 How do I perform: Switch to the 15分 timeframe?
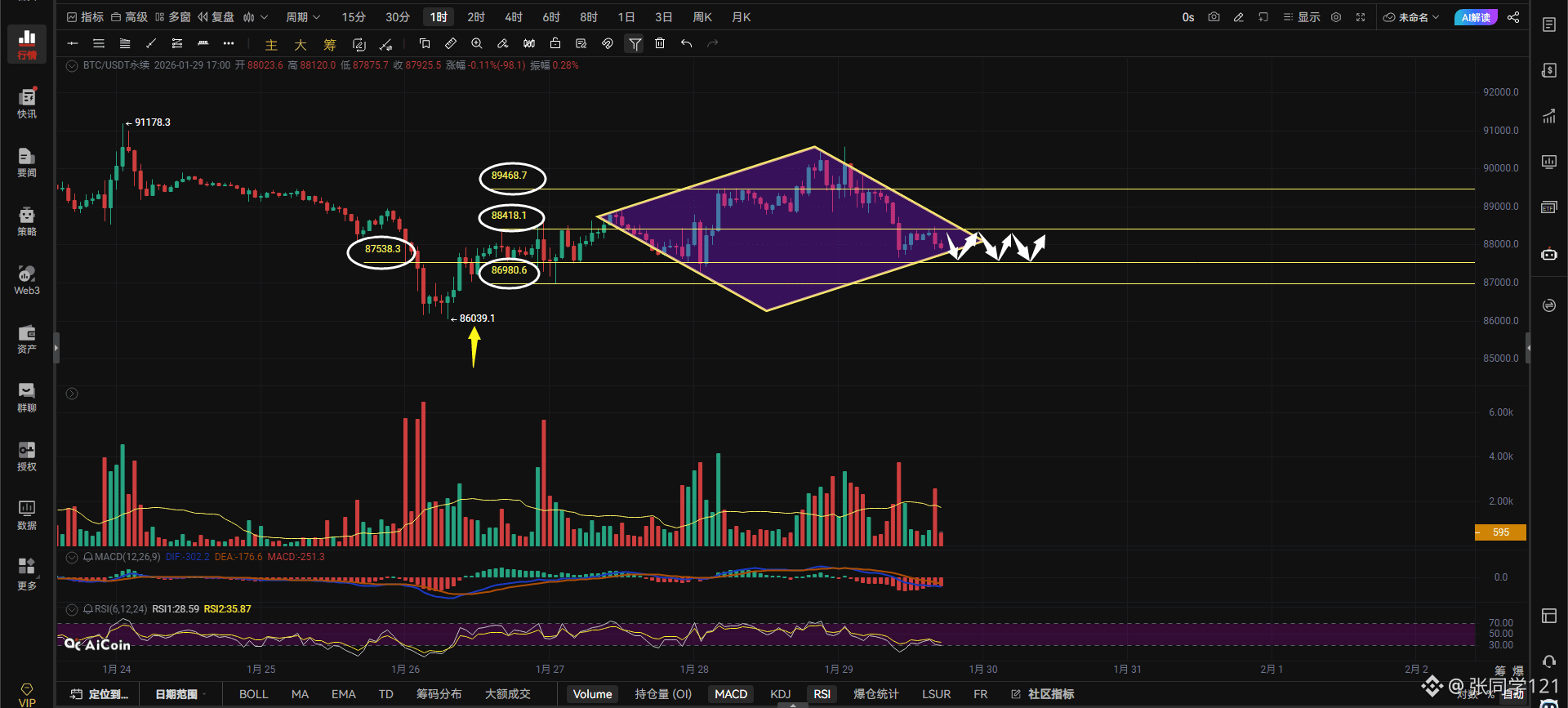point(354,17)
